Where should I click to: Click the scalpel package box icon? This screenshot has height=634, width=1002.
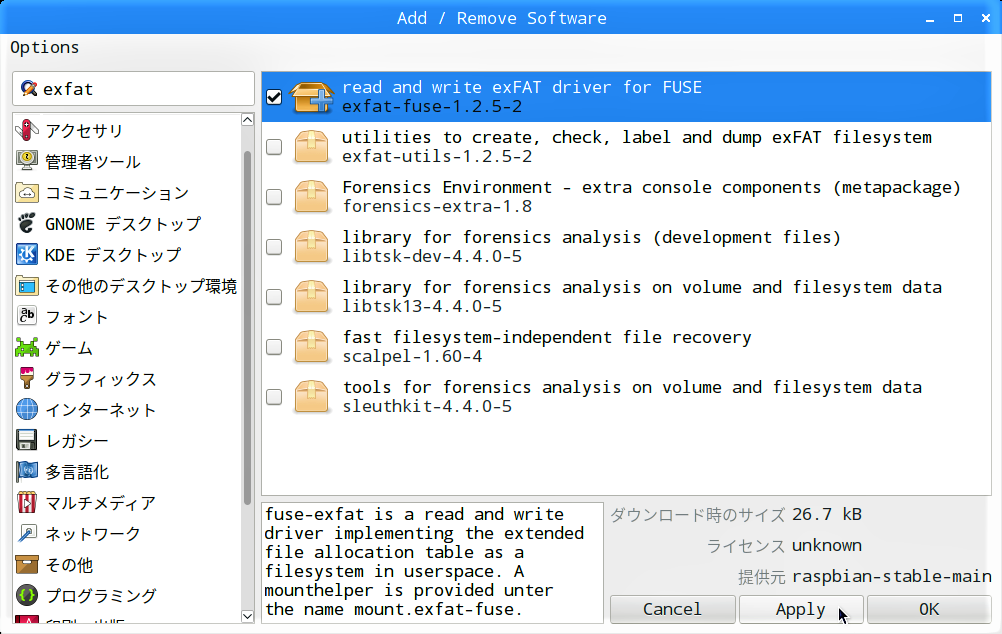311,346
